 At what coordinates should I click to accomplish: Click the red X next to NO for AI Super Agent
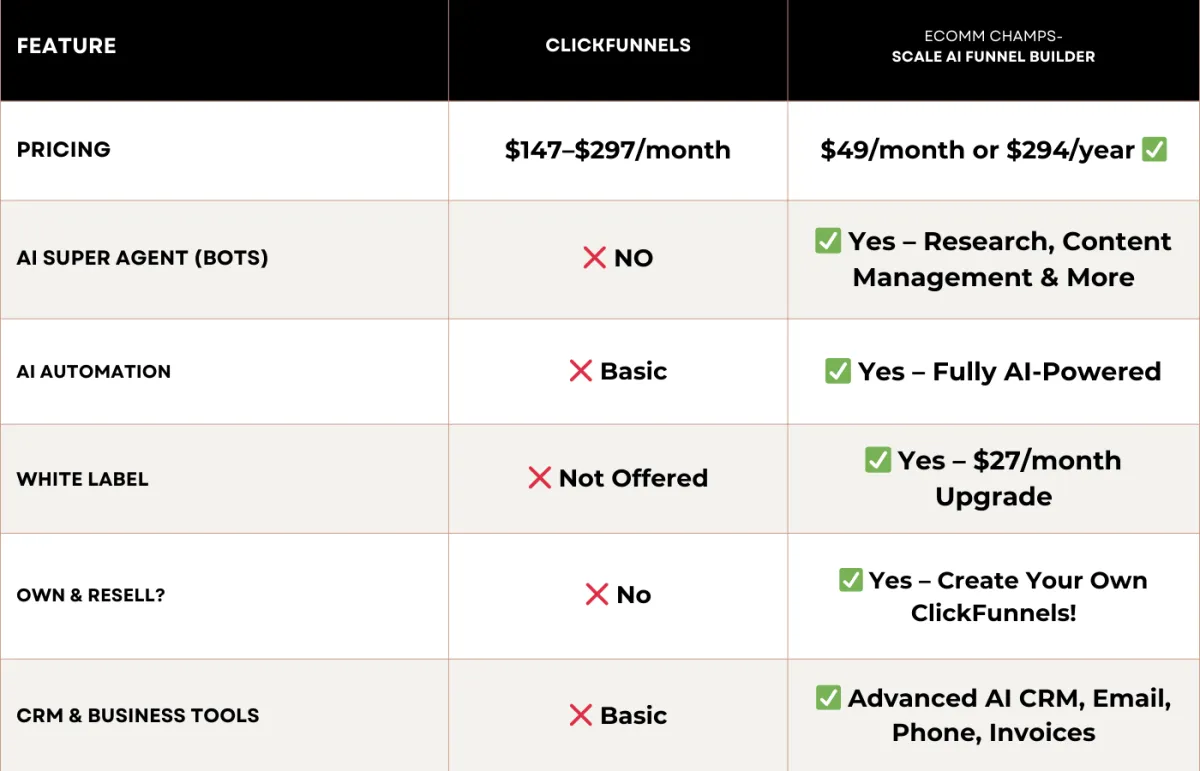[x=594, y=258]
